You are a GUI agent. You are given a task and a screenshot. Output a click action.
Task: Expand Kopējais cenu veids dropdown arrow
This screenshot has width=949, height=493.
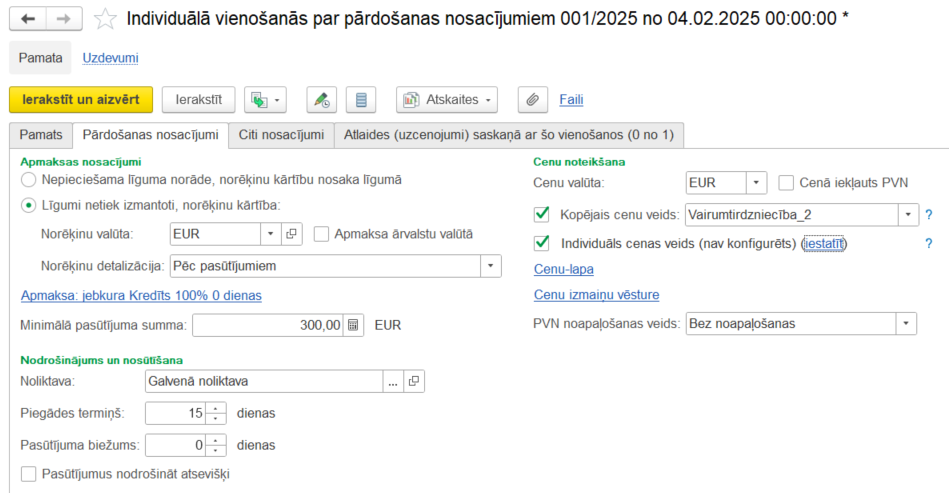[908, 215]
